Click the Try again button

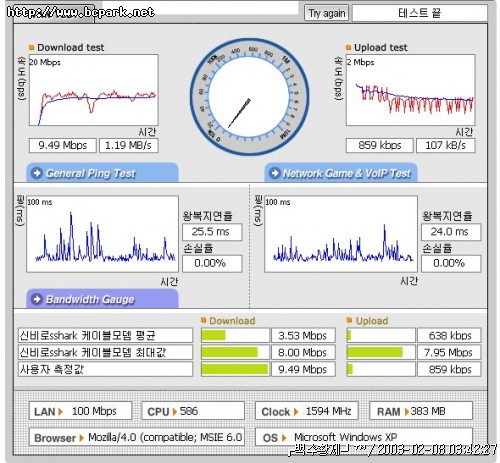326,13
